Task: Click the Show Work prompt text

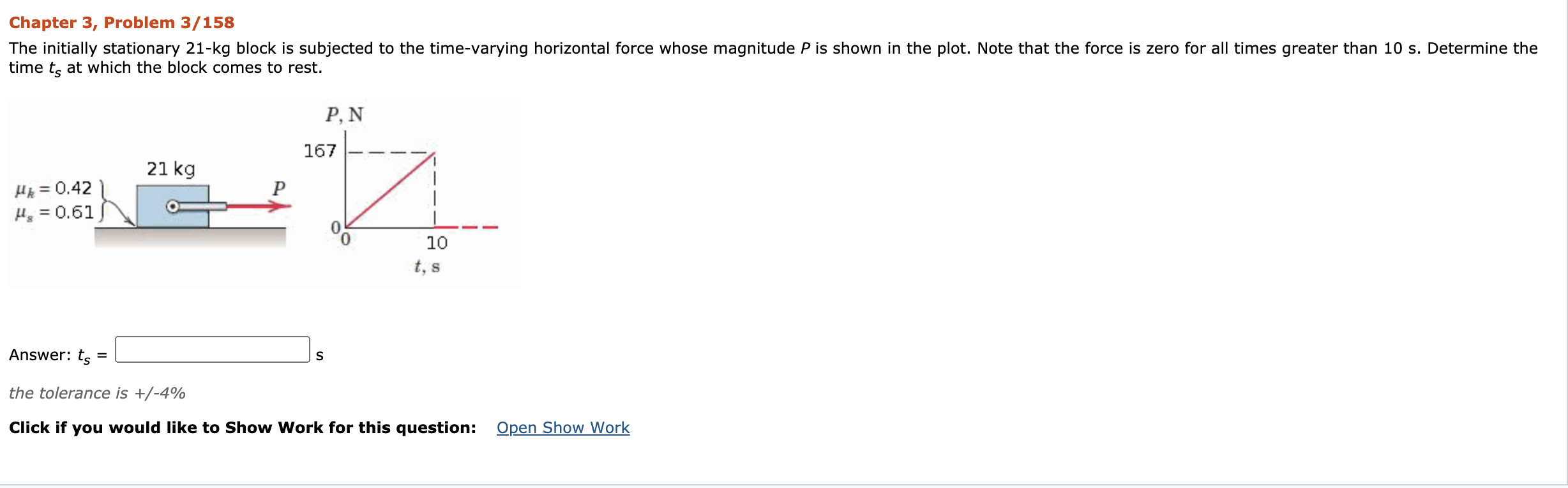Action: click(x=243, y=427)
